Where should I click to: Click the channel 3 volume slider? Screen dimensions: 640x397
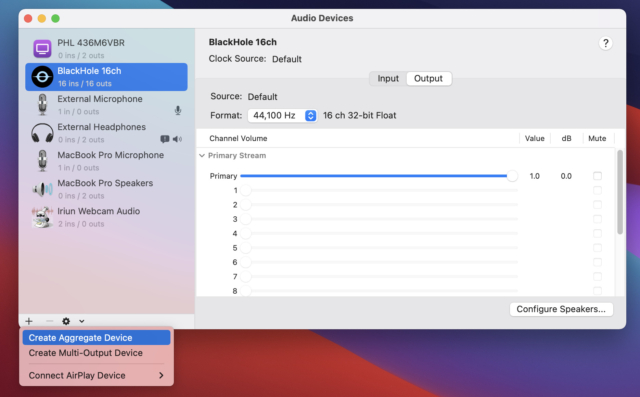tap(379, 219)
